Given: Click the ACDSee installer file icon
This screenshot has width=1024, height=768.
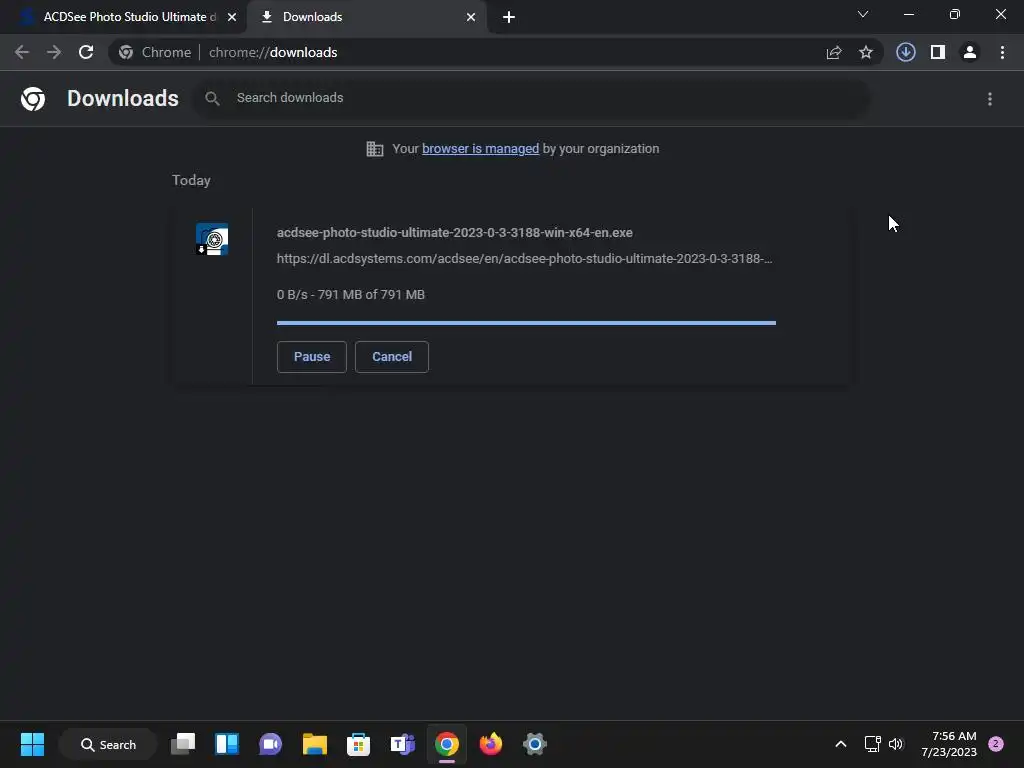Looking at the screenshot, I should 212,239.
